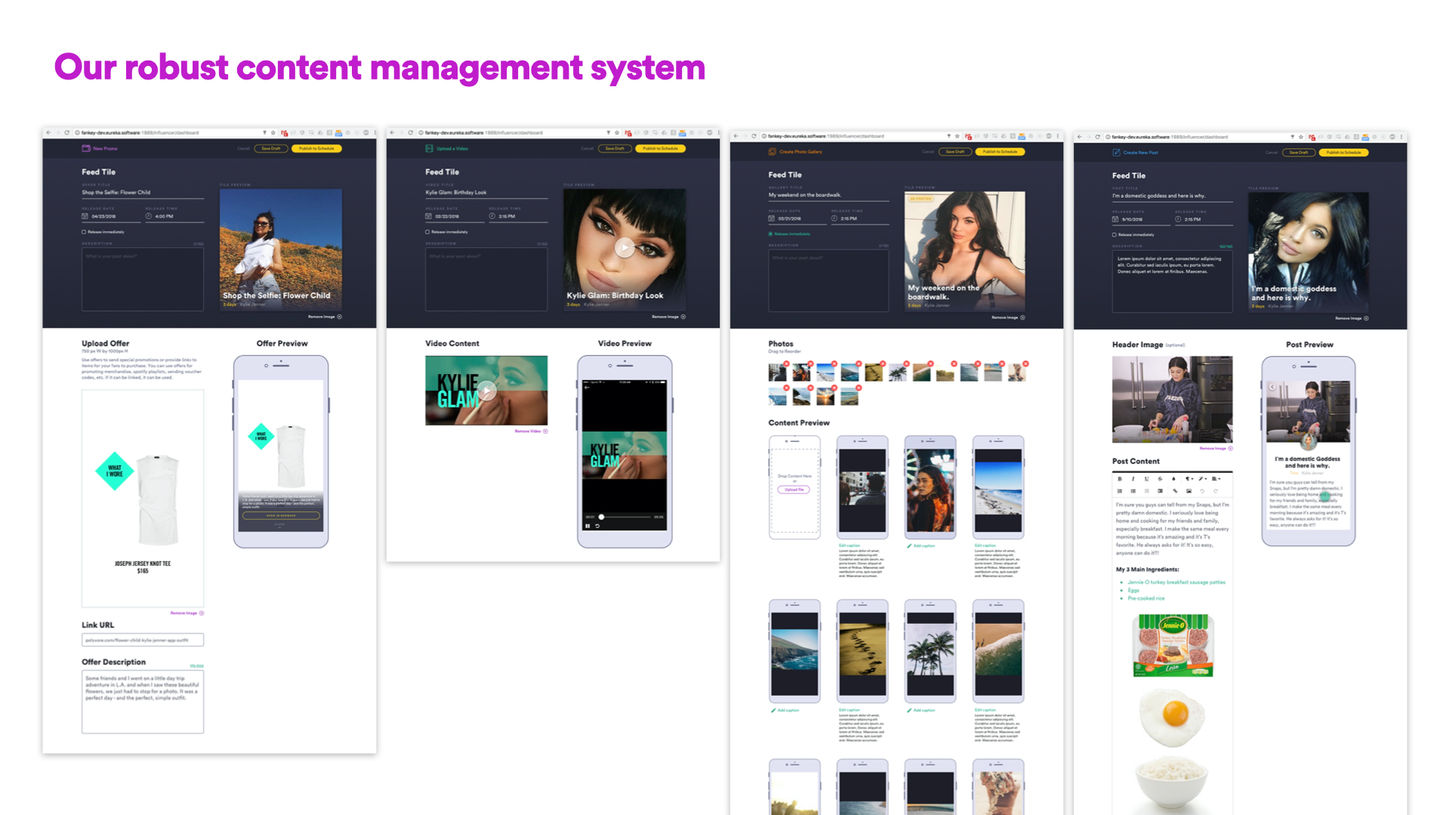This screenshot has height=815, width=1450.
Task: Click the Offer Description text area
Action: (143, 701)
